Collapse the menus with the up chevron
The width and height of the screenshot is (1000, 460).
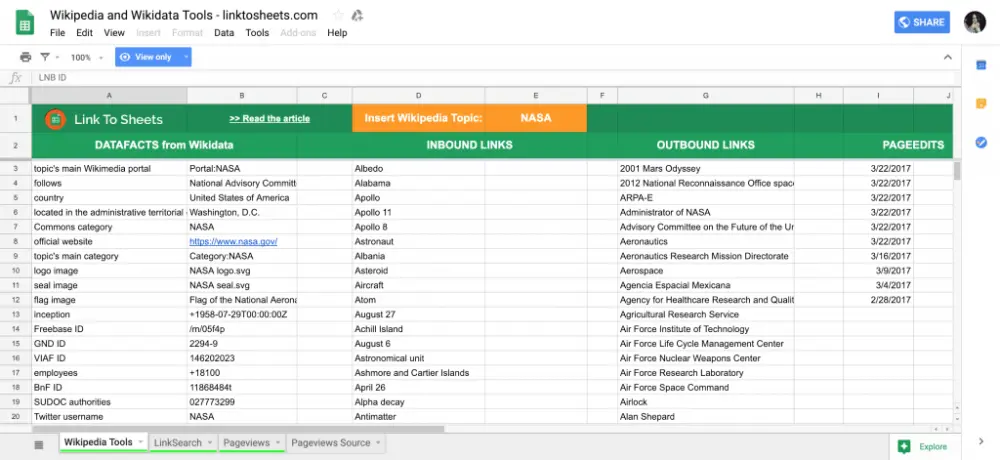[x=948, y=57]
